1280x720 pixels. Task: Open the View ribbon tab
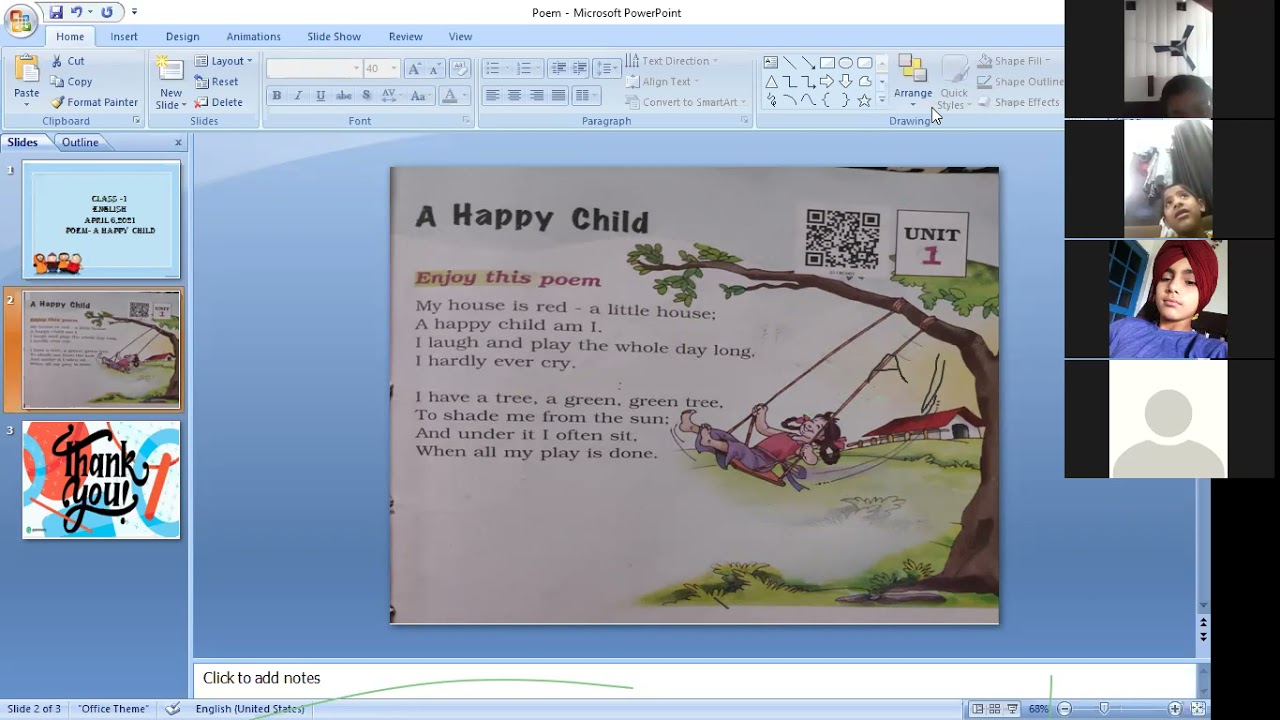(x=460, y=37)
